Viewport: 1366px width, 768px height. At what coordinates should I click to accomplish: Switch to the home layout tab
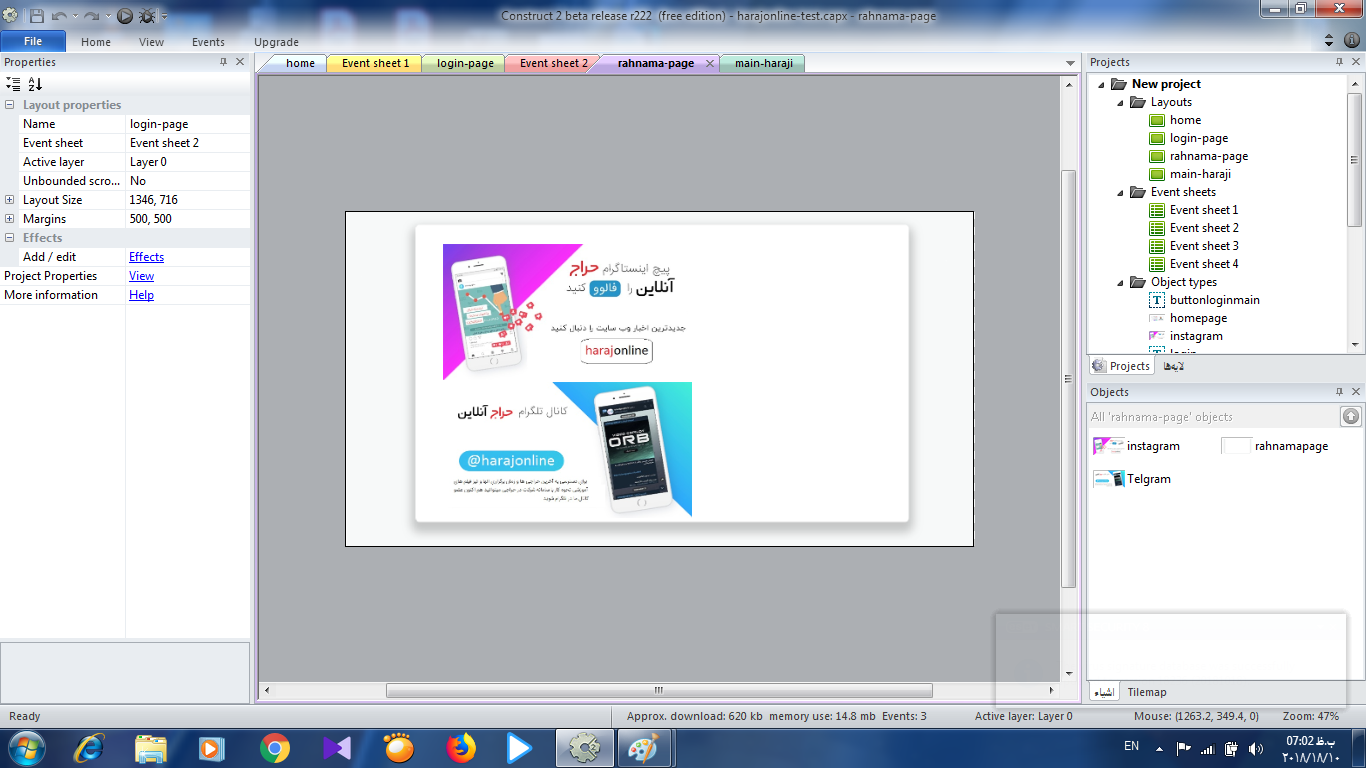pyautogui.click(x=300, y=63)
